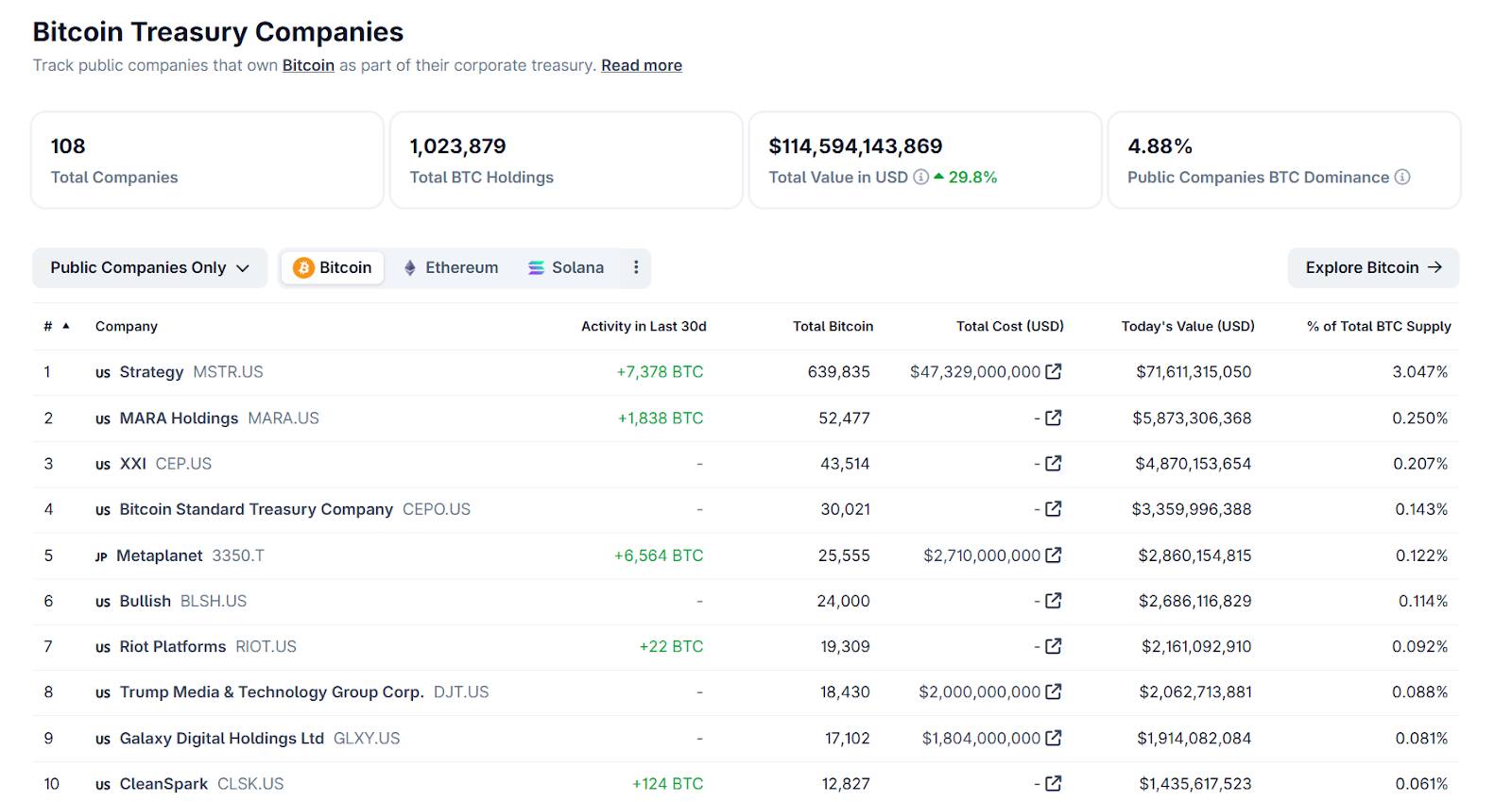Open the external link icon in Trump Media row
This screenshot has height=802, width=1512.
[x=1053, y=692]
